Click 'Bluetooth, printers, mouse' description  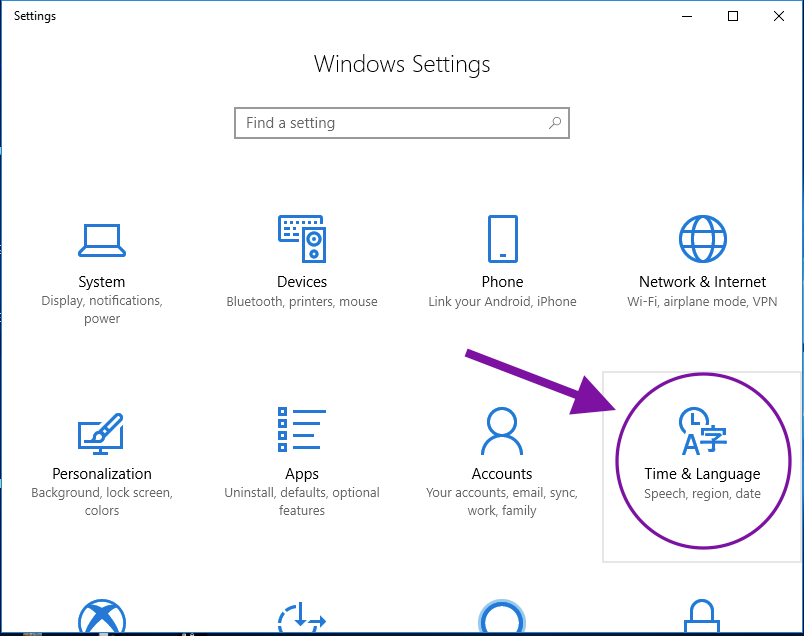[302, 302]
